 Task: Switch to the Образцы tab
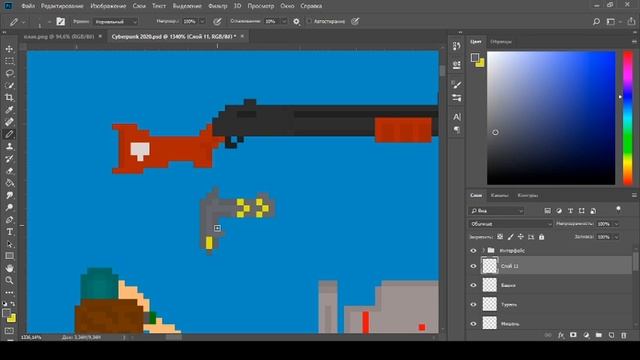coord(501,42)
